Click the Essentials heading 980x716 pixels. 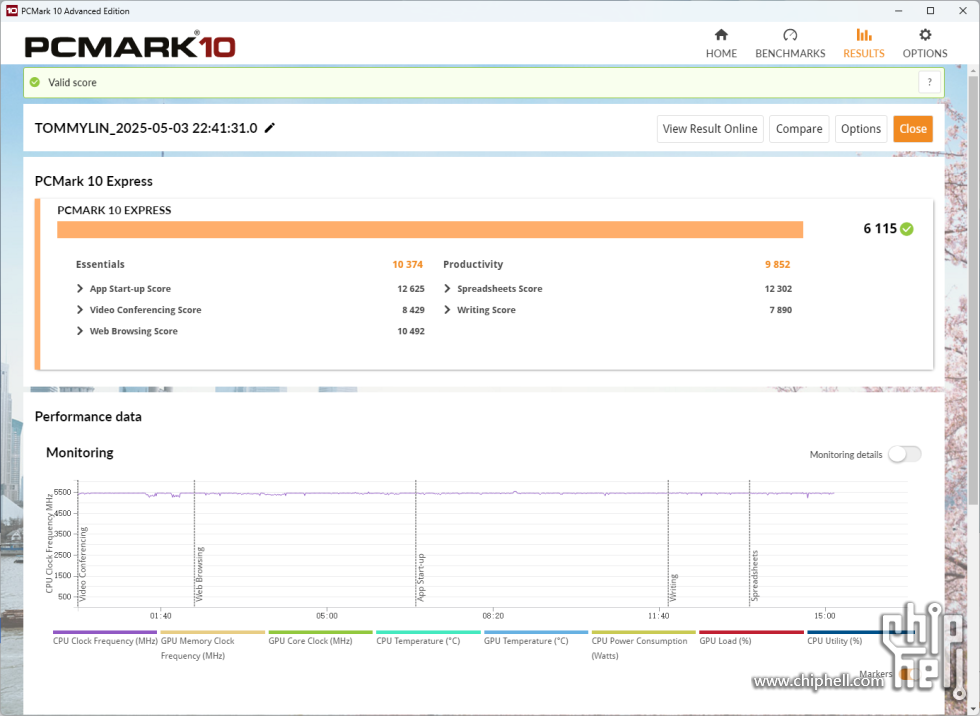pyautogui.click(x=100, y=264)
